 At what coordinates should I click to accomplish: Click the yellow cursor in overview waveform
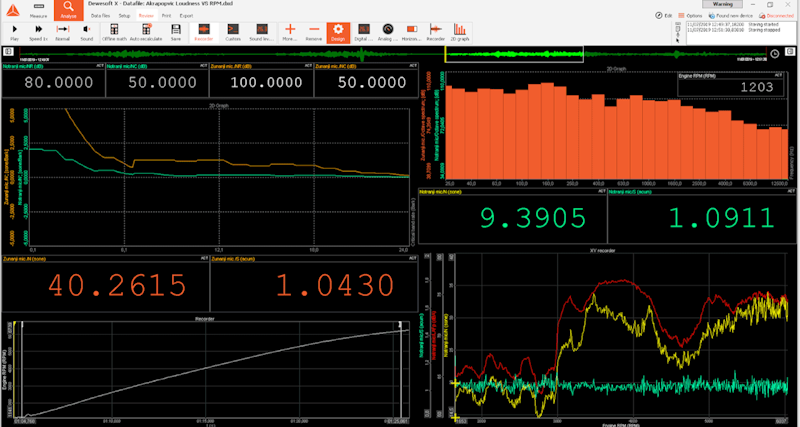tap(445, 54)
